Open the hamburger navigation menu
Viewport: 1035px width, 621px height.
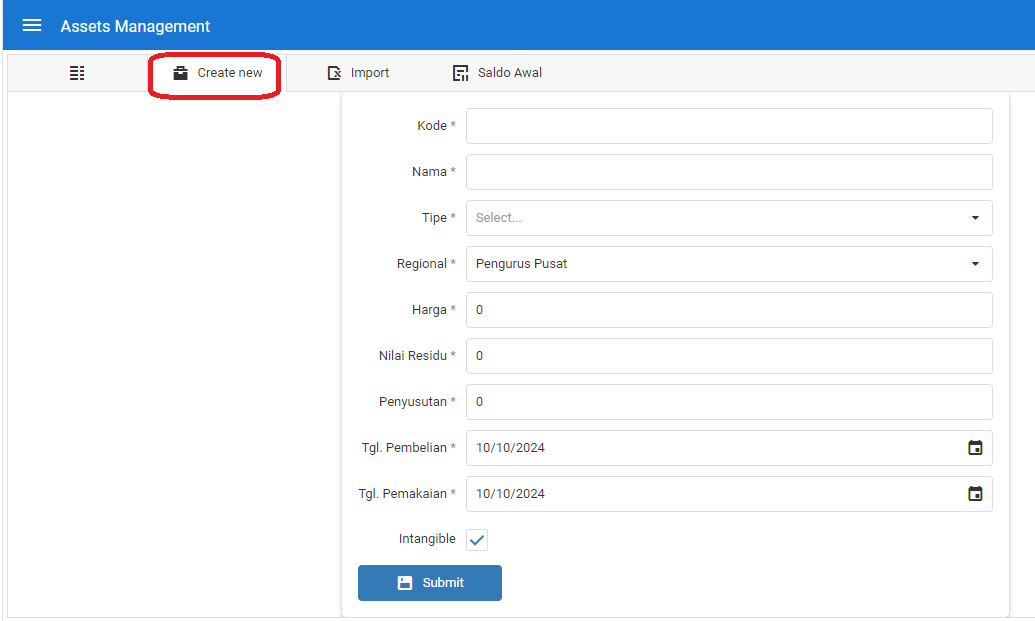[32, 26]
